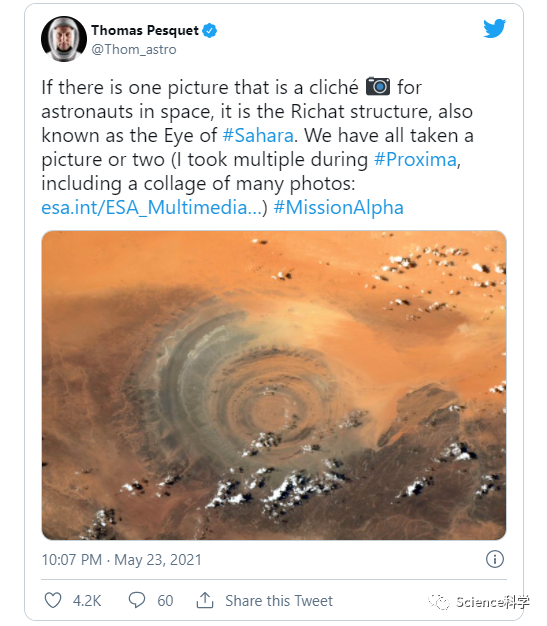The image size is (547, 626).
Task: Open the #Proxima hashtag
Action: pyautogui.click(x=415, y=159)
